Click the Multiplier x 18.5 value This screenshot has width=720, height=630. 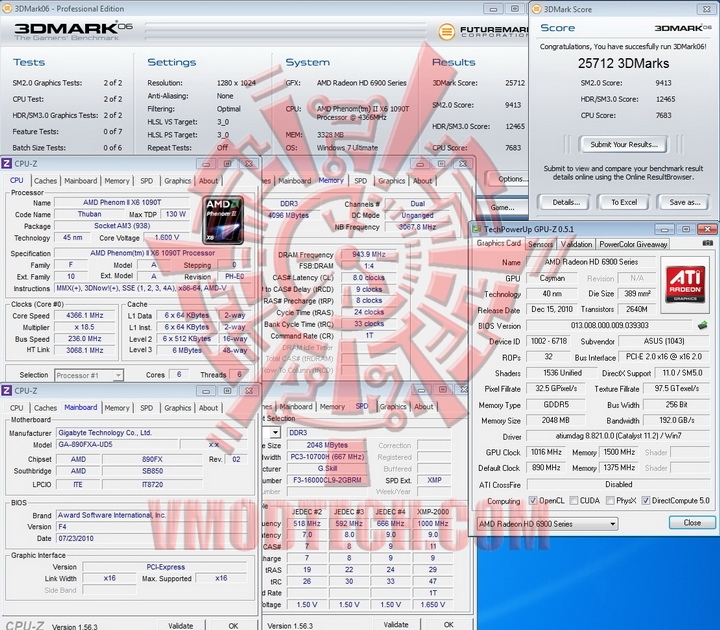click(84, 327)
